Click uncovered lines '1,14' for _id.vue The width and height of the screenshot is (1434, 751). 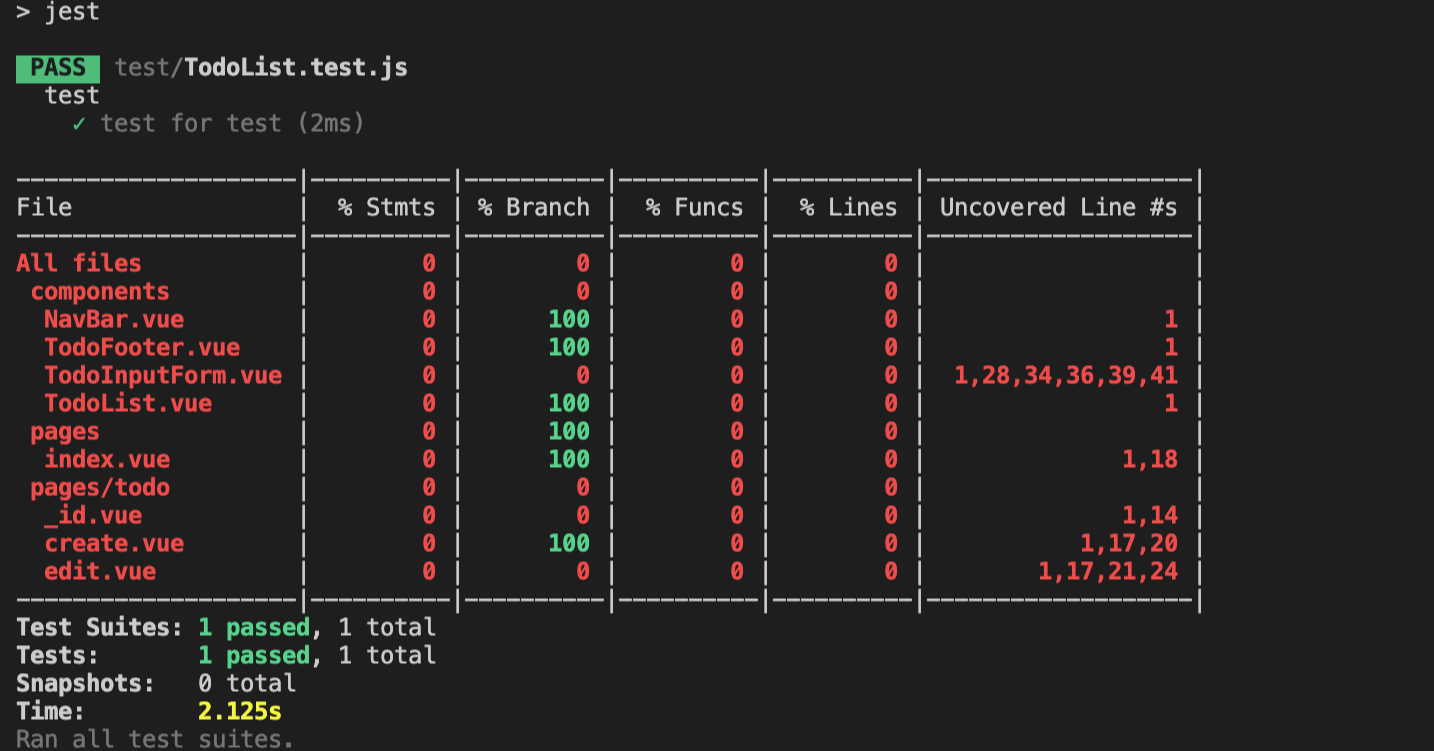pyautogui.click(x=1150, y=516)
